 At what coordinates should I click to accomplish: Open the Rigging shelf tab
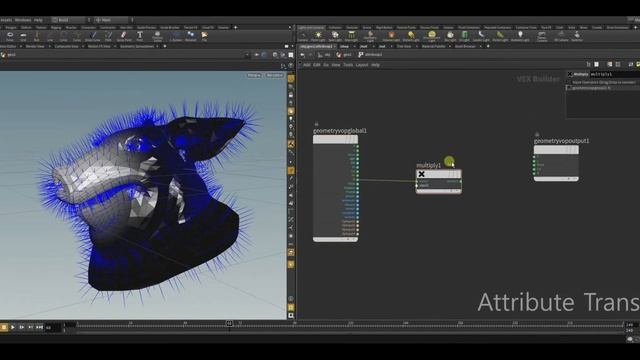(x=56, y=27)
